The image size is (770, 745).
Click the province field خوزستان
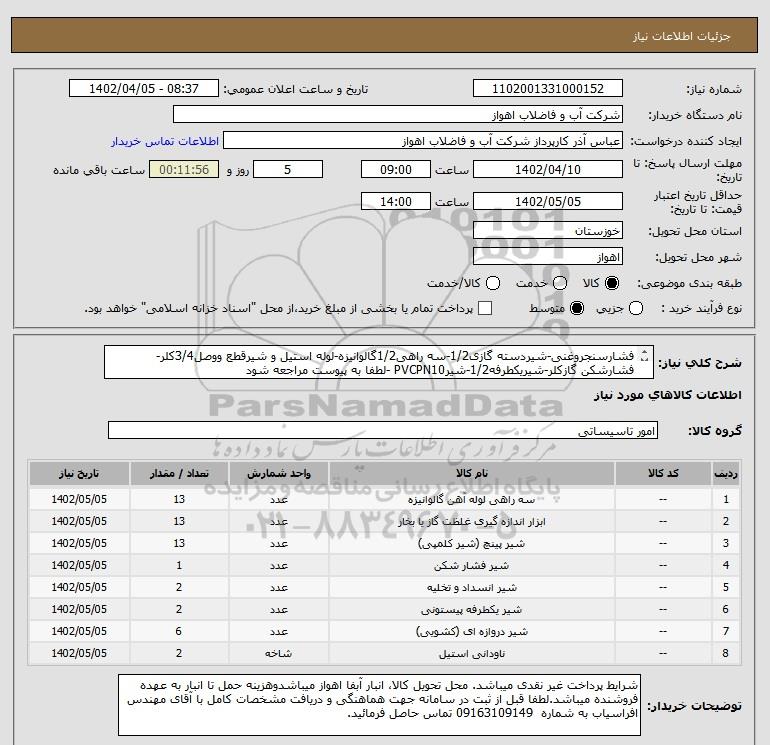[x=548, y=231]
